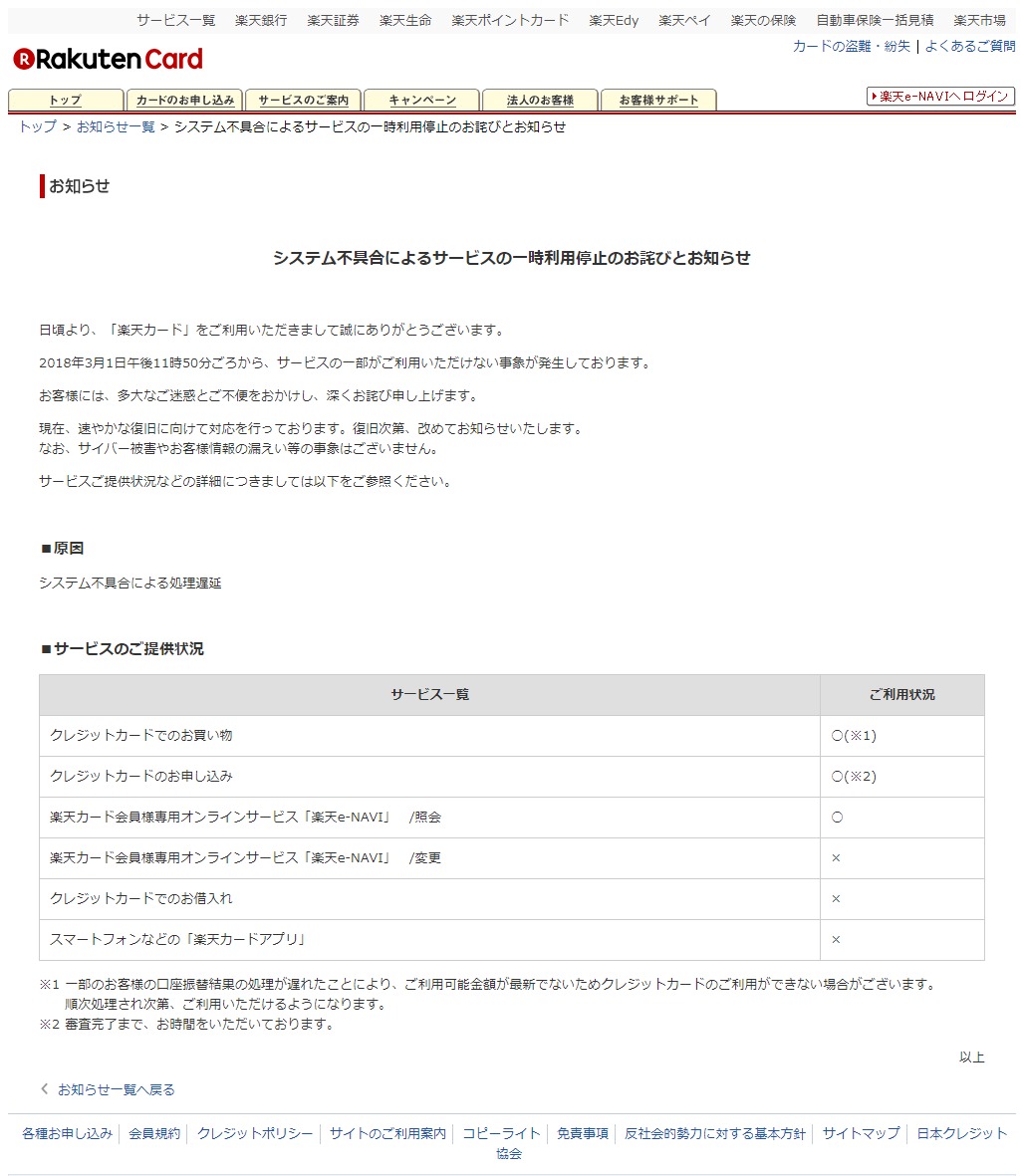Image resolution: width=1024 pixels, height=1176 pixels.
Task: Open the サービス一覧 top link
Action: point(175,20)
